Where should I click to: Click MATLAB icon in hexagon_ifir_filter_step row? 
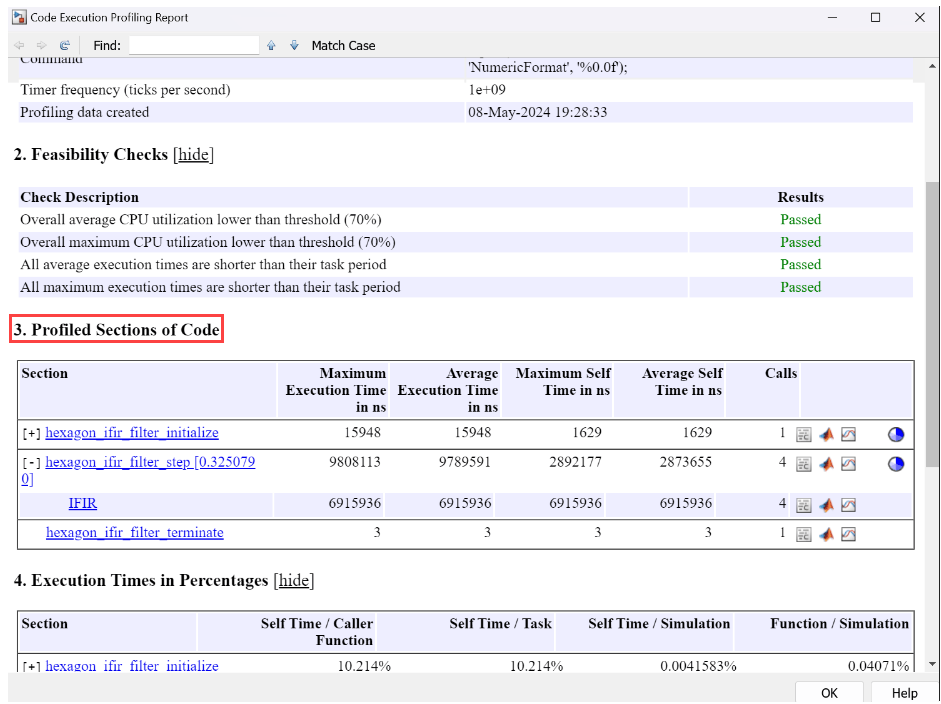(826, 464)
